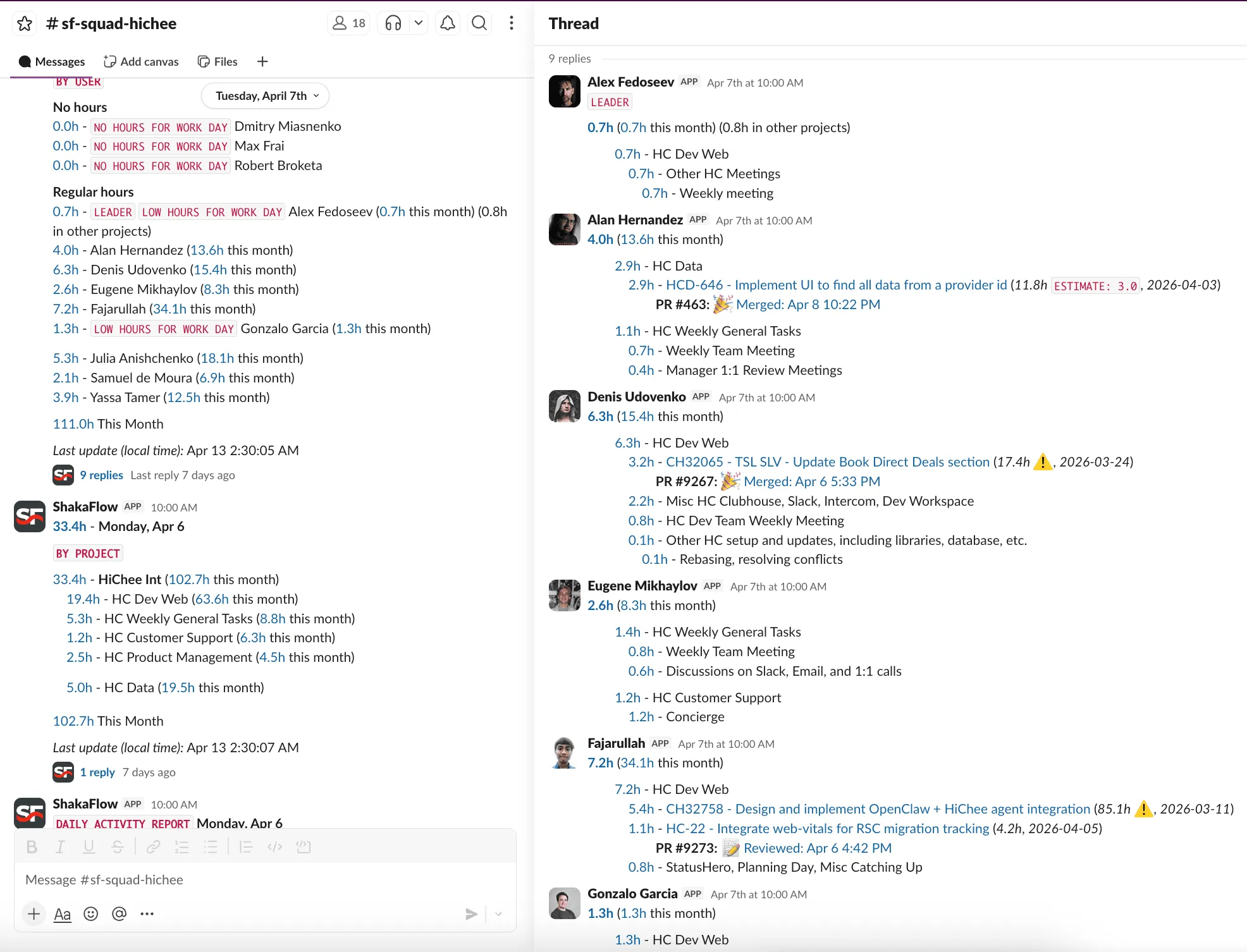This screenshot has height=952, width=1247.
Task: Switch to the Files tab
Action: coord(218,61)
